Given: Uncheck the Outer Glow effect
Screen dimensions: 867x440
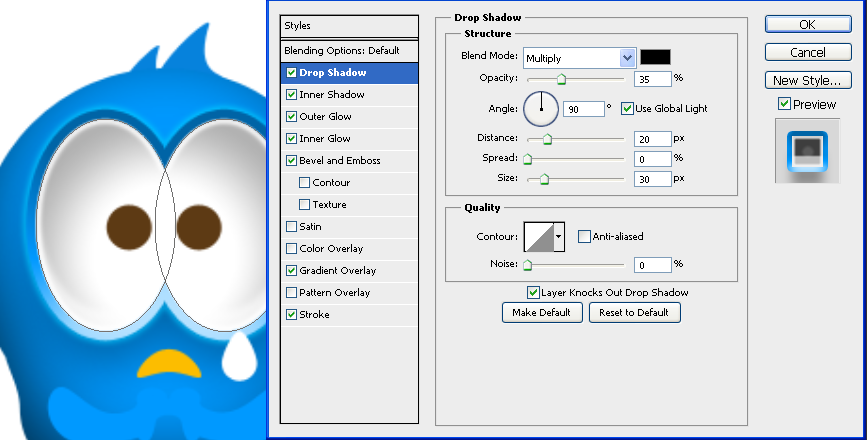Looking at the screenshot, I should [291, 117].
